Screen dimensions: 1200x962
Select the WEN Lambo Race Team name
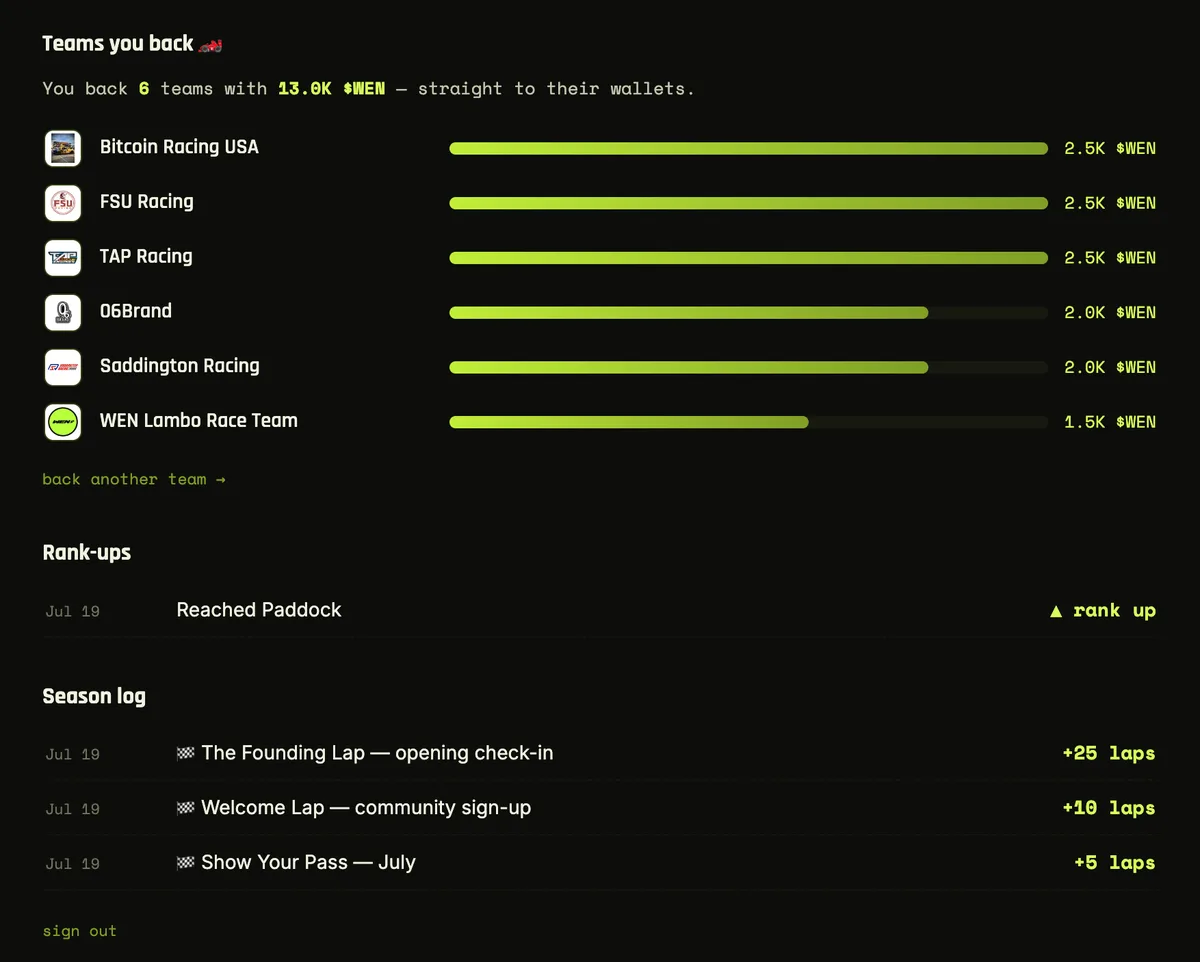(x=199, y=421)
